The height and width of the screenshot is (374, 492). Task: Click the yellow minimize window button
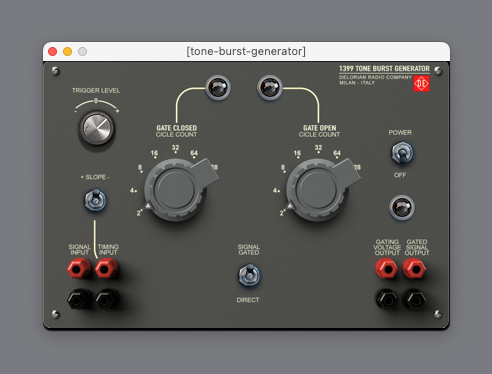[x=67, y=51]
